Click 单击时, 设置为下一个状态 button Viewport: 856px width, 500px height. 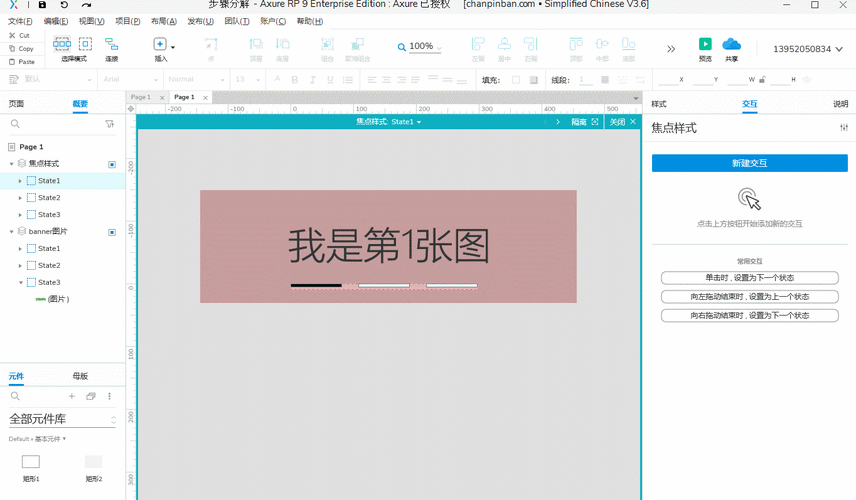coord(750,278)
